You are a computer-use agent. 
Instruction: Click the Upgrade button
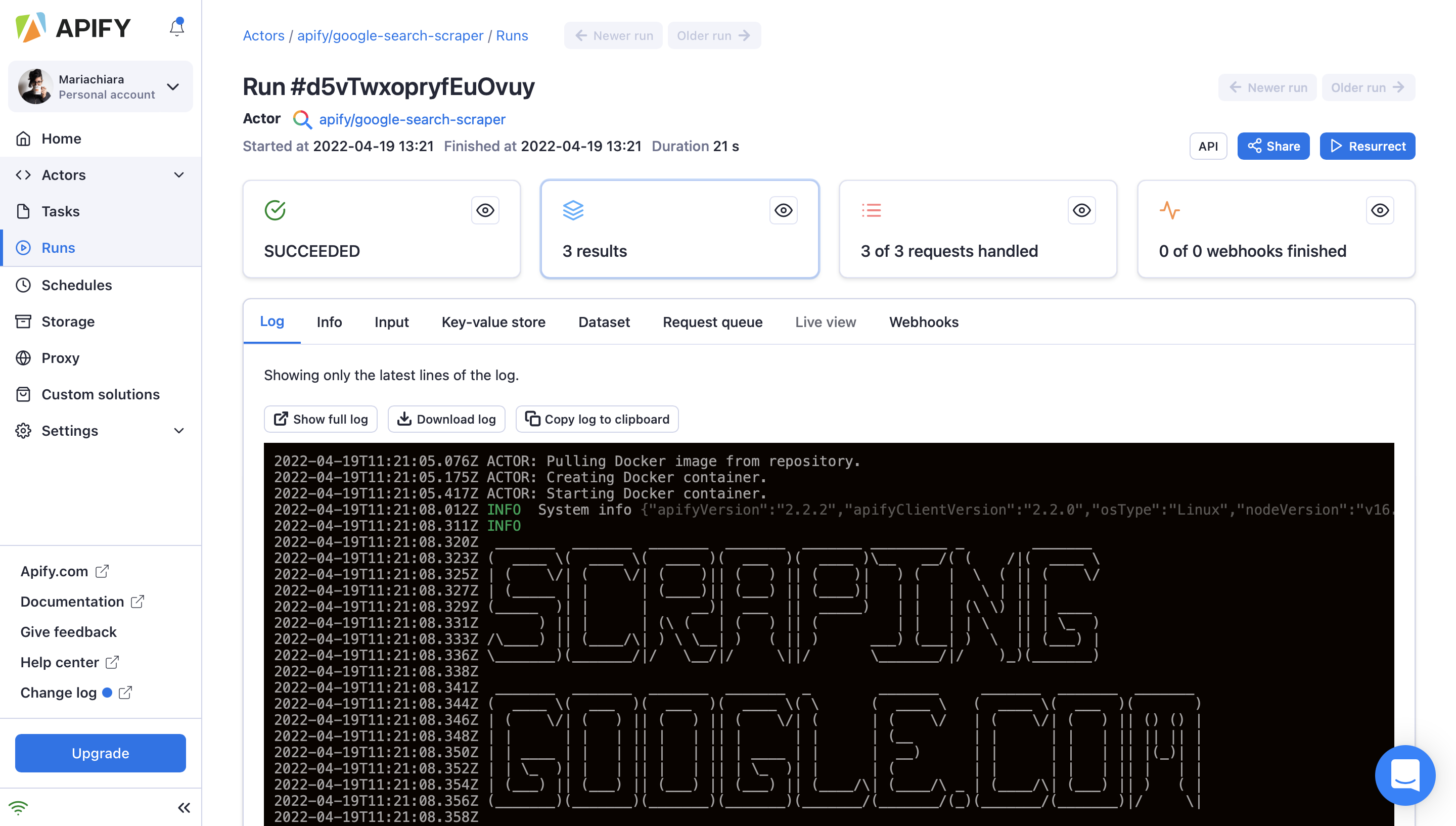(x=101, y=753)
